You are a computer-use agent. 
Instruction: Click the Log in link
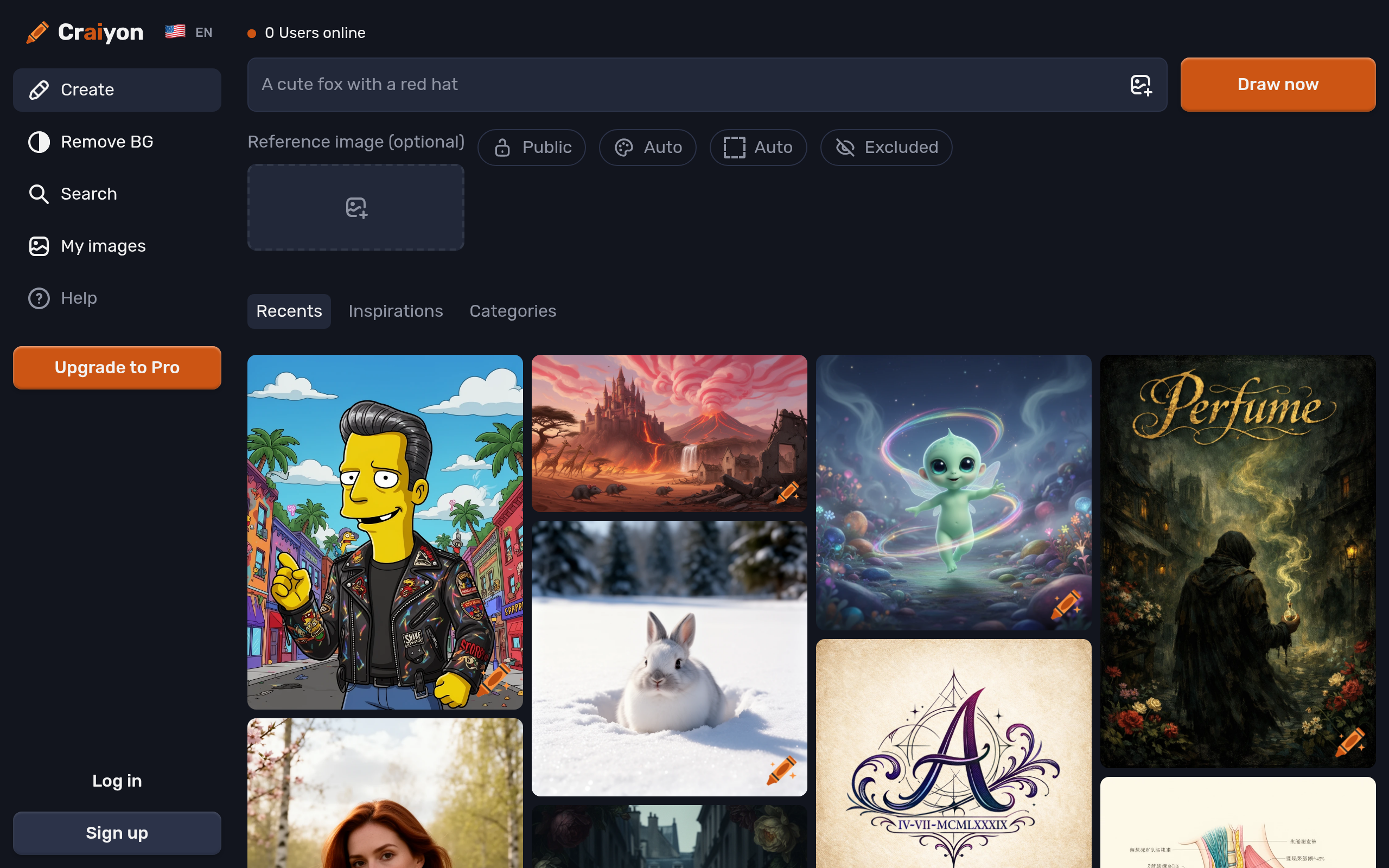[117, 781]
